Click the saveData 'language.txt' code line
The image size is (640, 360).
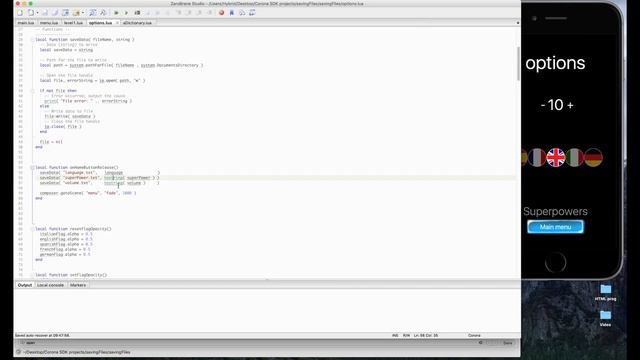pos(99,173)
